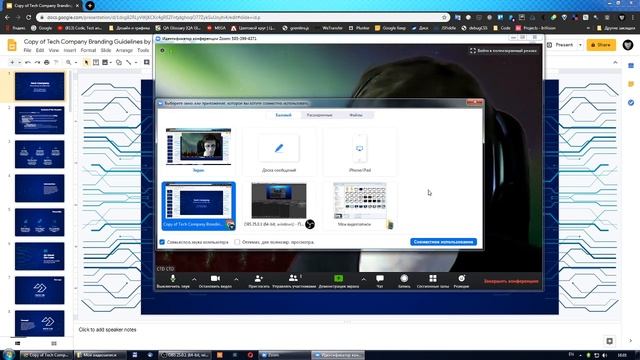This screenshot has width=640, height=360.
Task: Expand the audio options arrow beside microphone
Action: coord(194,279)
